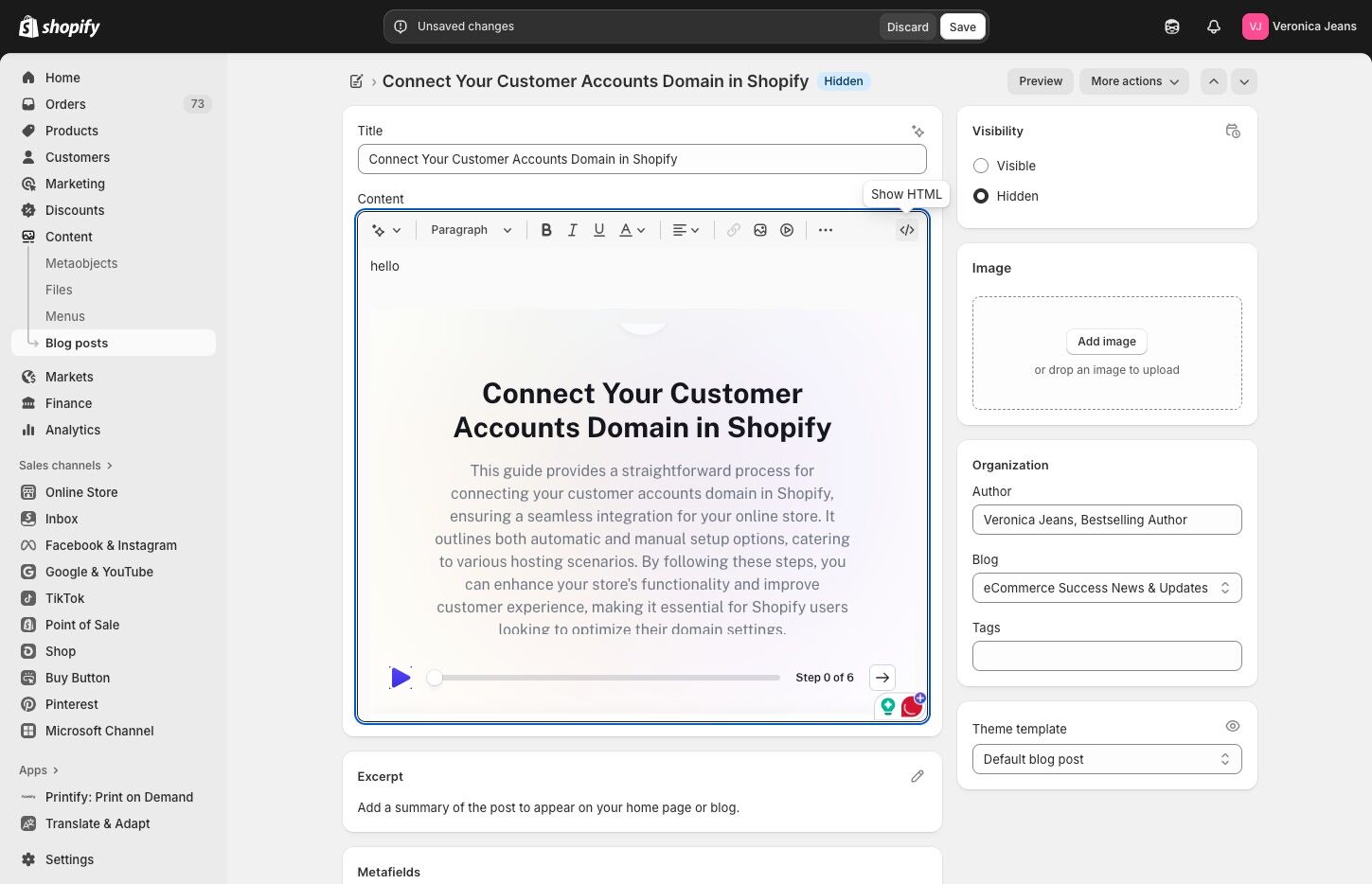Click the Bold formatting icon
1372x884 pixels.
click(546, 230)
